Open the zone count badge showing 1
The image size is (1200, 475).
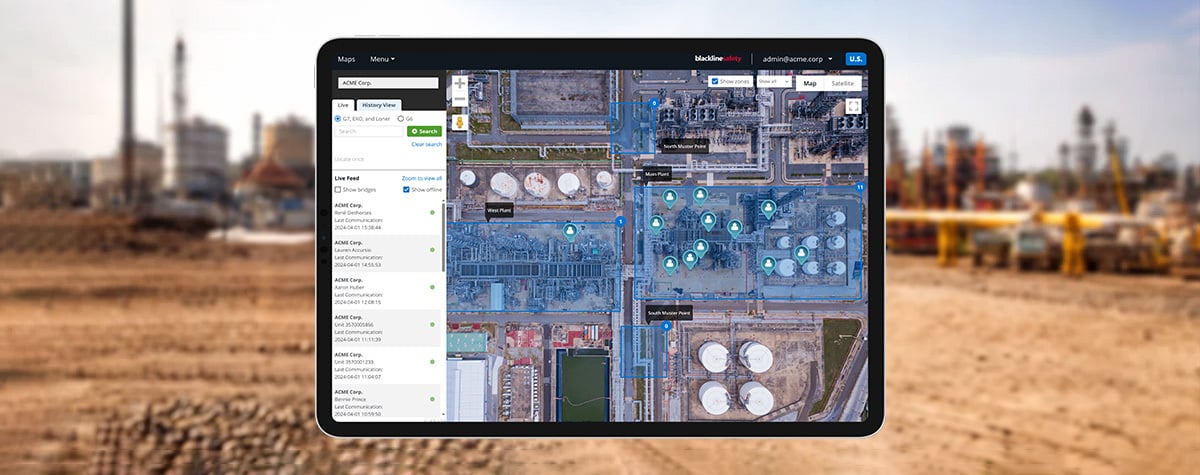click(x=620, y=222)
